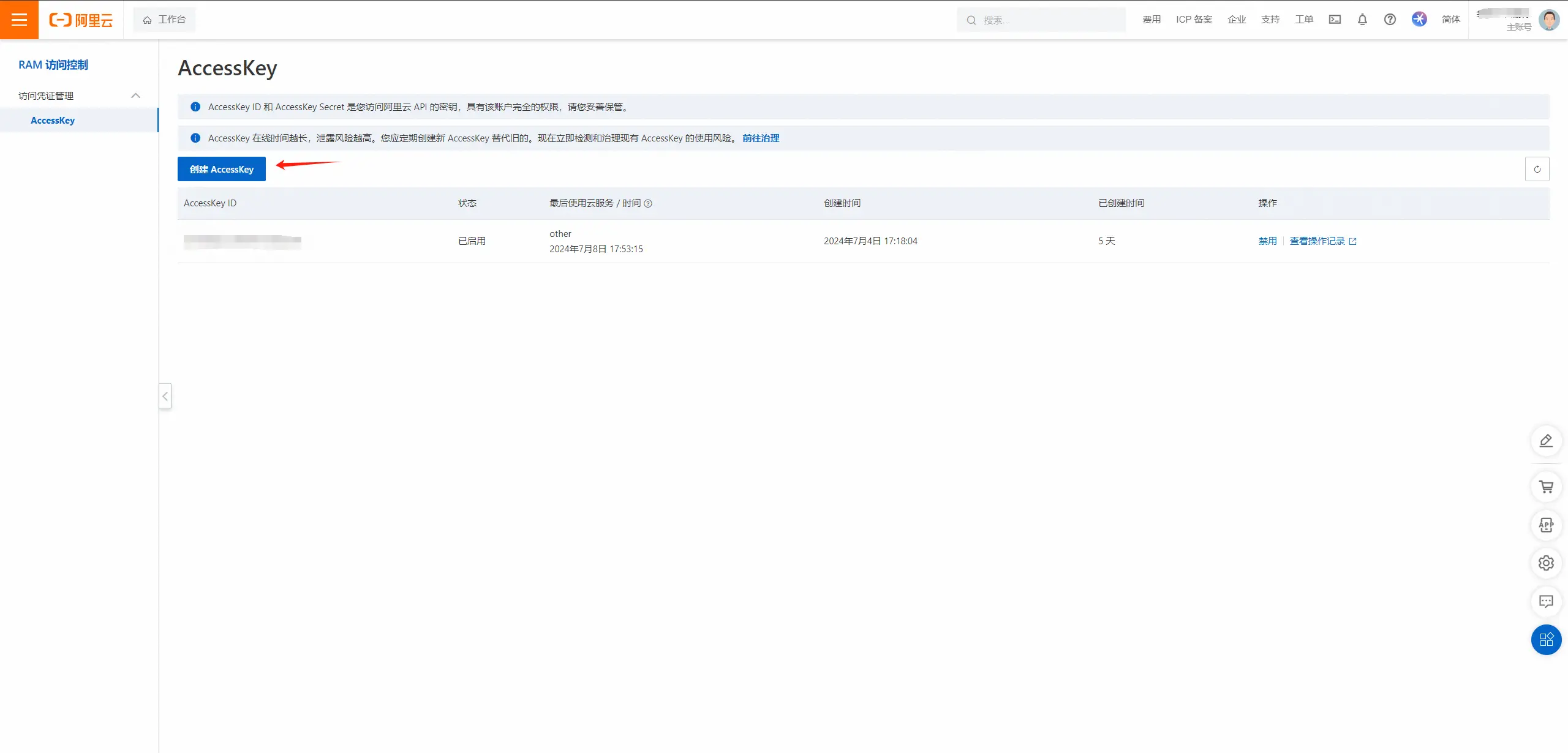Image resolution: width=1568 pixels, height=753 pixels.
Task: Click the blue grid widget floating button
Action: point(1546,640)
